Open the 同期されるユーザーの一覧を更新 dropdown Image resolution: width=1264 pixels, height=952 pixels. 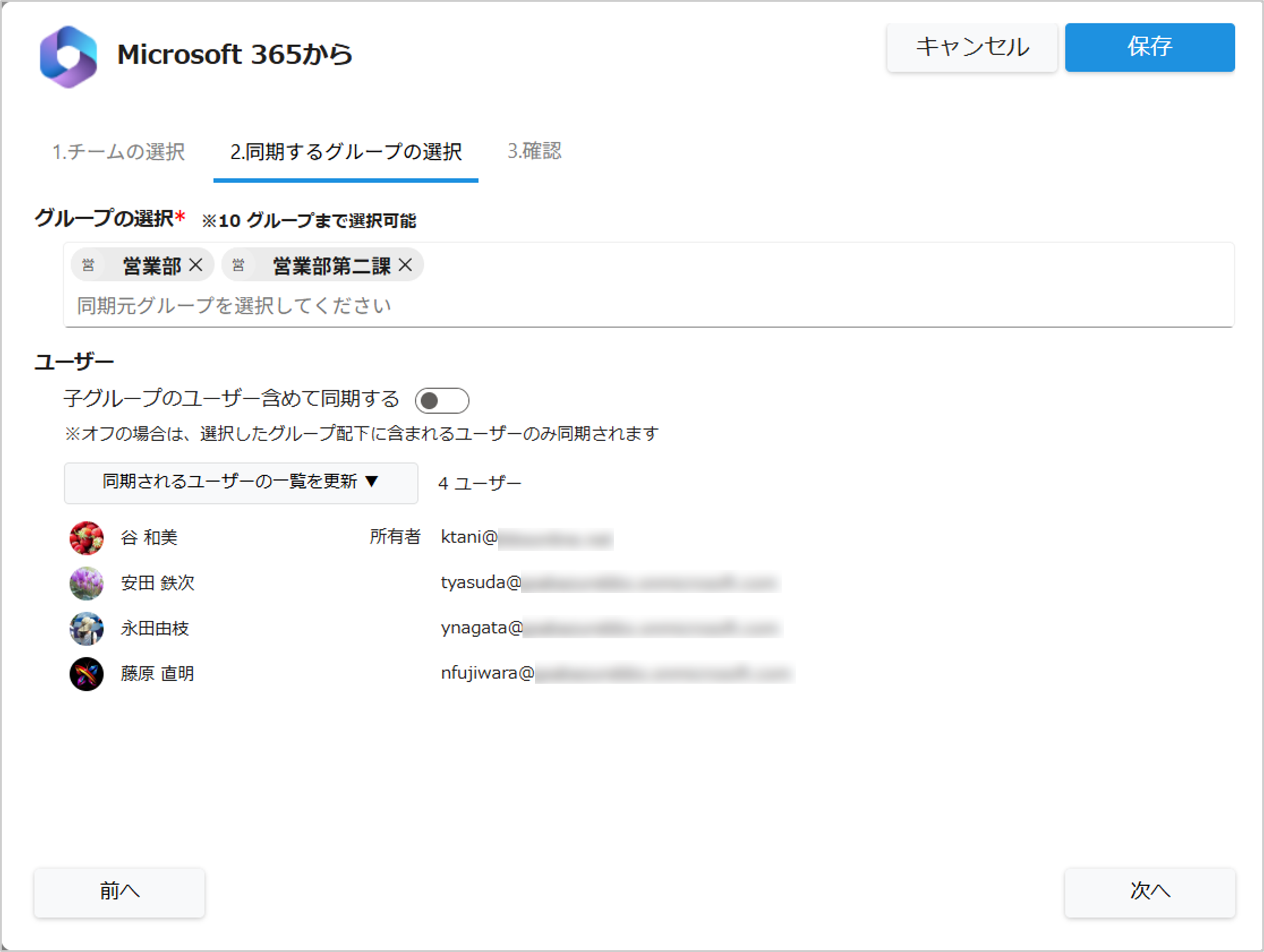pos(240,482)
